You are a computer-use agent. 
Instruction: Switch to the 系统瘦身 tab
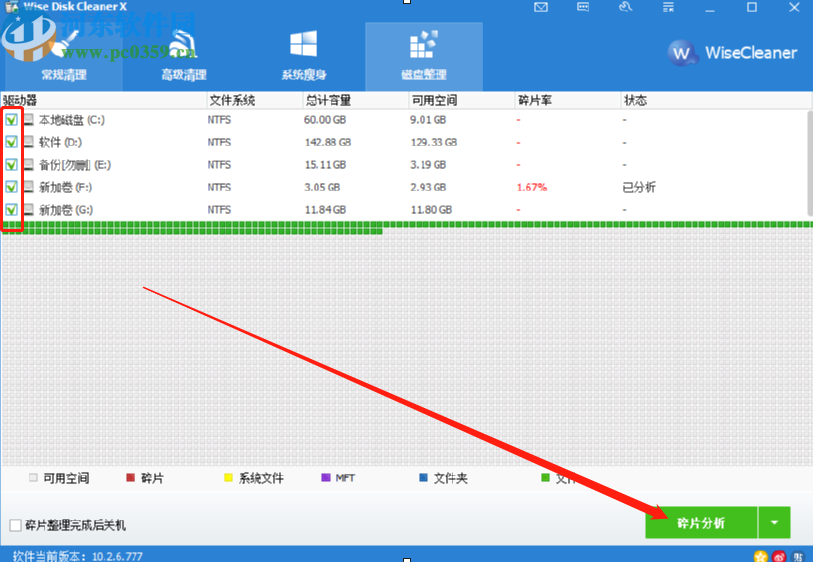(x=304, y=57)
